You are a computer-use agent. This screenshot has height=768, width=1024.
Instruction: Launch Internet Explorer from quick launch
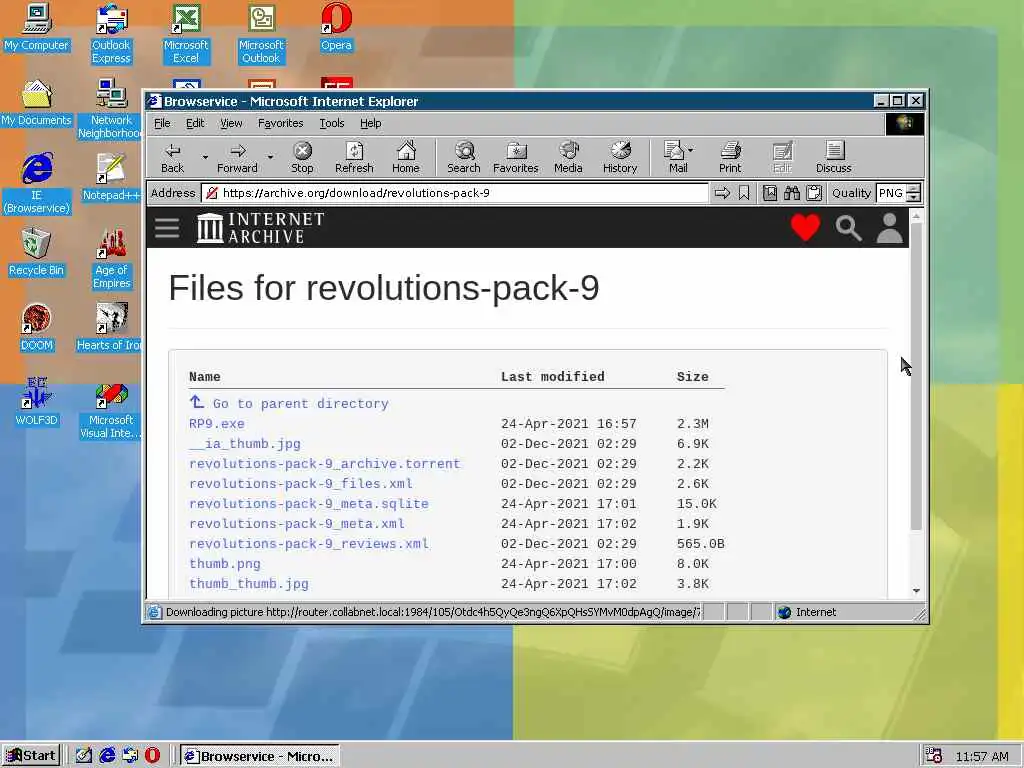point(107,756)
